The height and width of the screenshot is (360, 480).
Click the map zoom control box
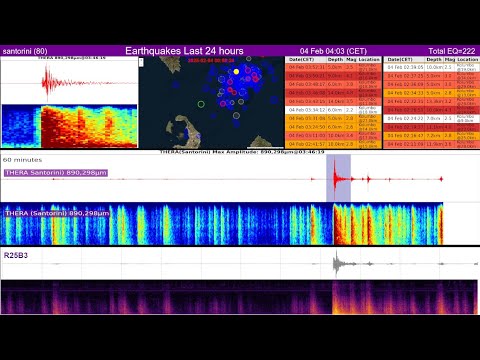point(141,62)
